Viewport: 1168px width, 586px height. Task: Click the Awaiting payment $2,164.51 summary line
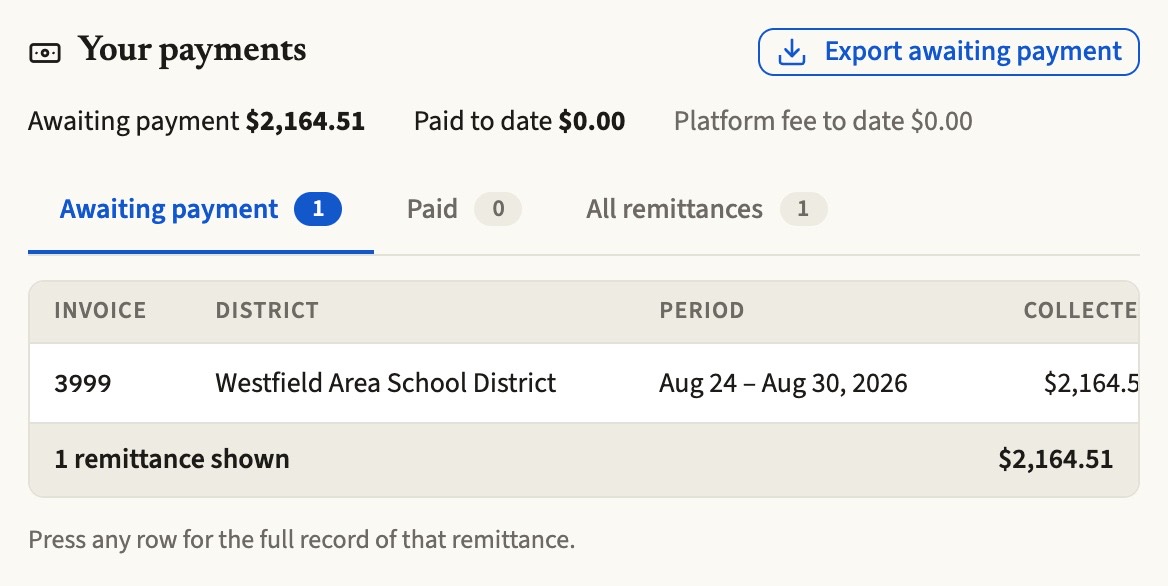tap(197, 121)
